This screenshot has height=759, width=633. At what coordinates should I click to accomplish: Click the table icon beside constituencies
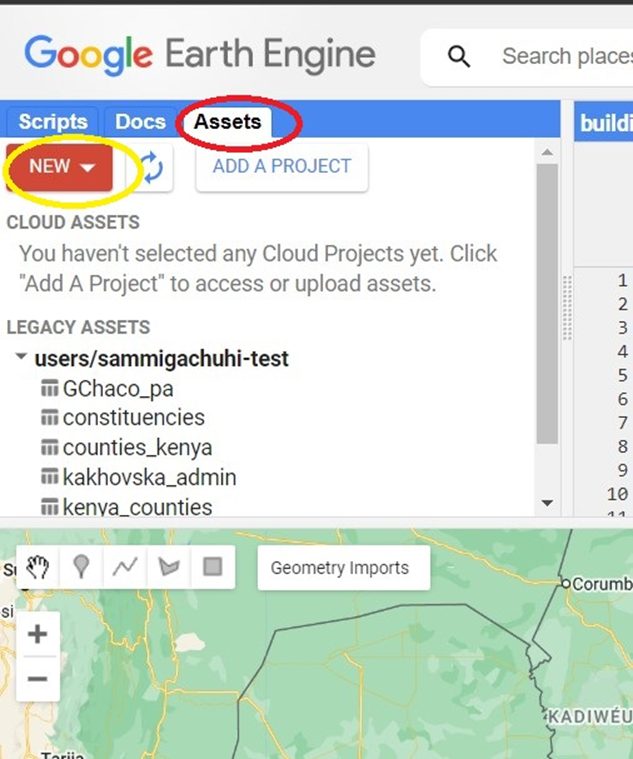coord(49,417)
